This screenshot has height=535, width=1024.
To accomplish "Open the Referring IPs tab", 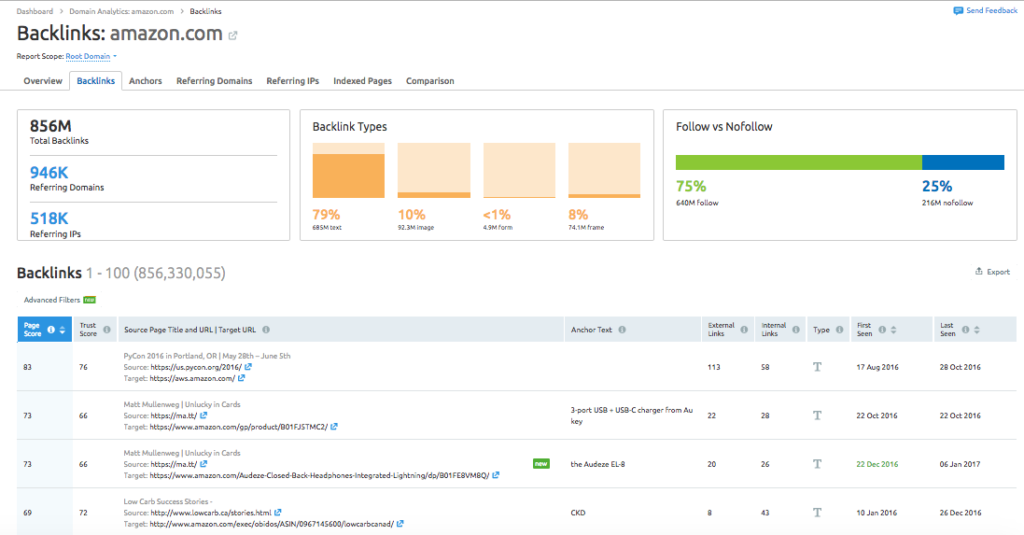I will pos(293,81).
